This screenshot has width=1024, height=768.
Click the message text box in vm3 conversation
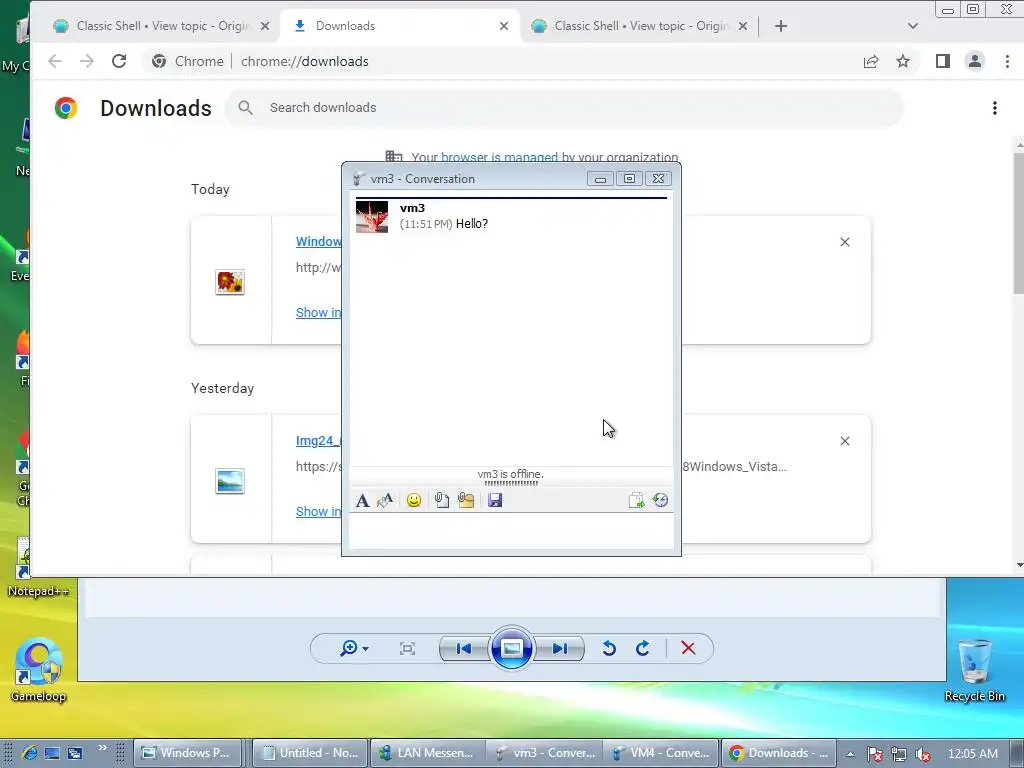[x=511, y=531]
